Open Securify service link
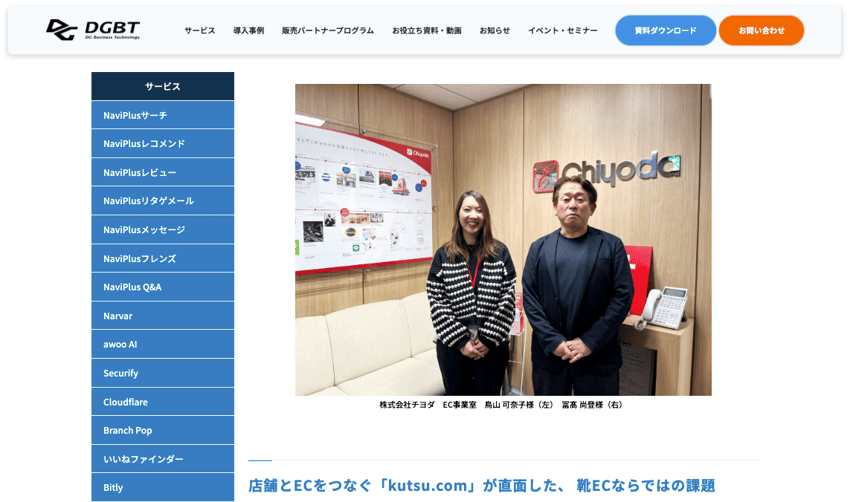Viewport: 850px width, 502px height. pos(163,373)
